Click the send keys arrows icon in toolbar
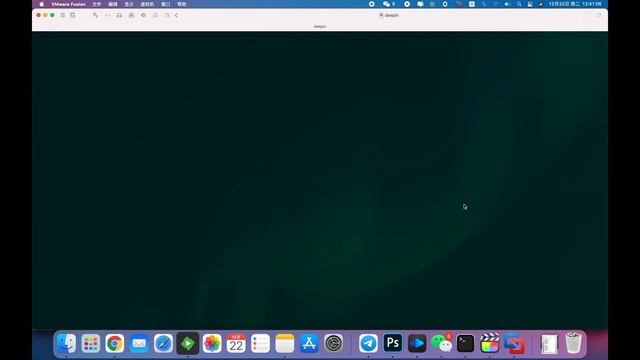The width and height of the screenshot is (640, 360). [x=107, y=15]
